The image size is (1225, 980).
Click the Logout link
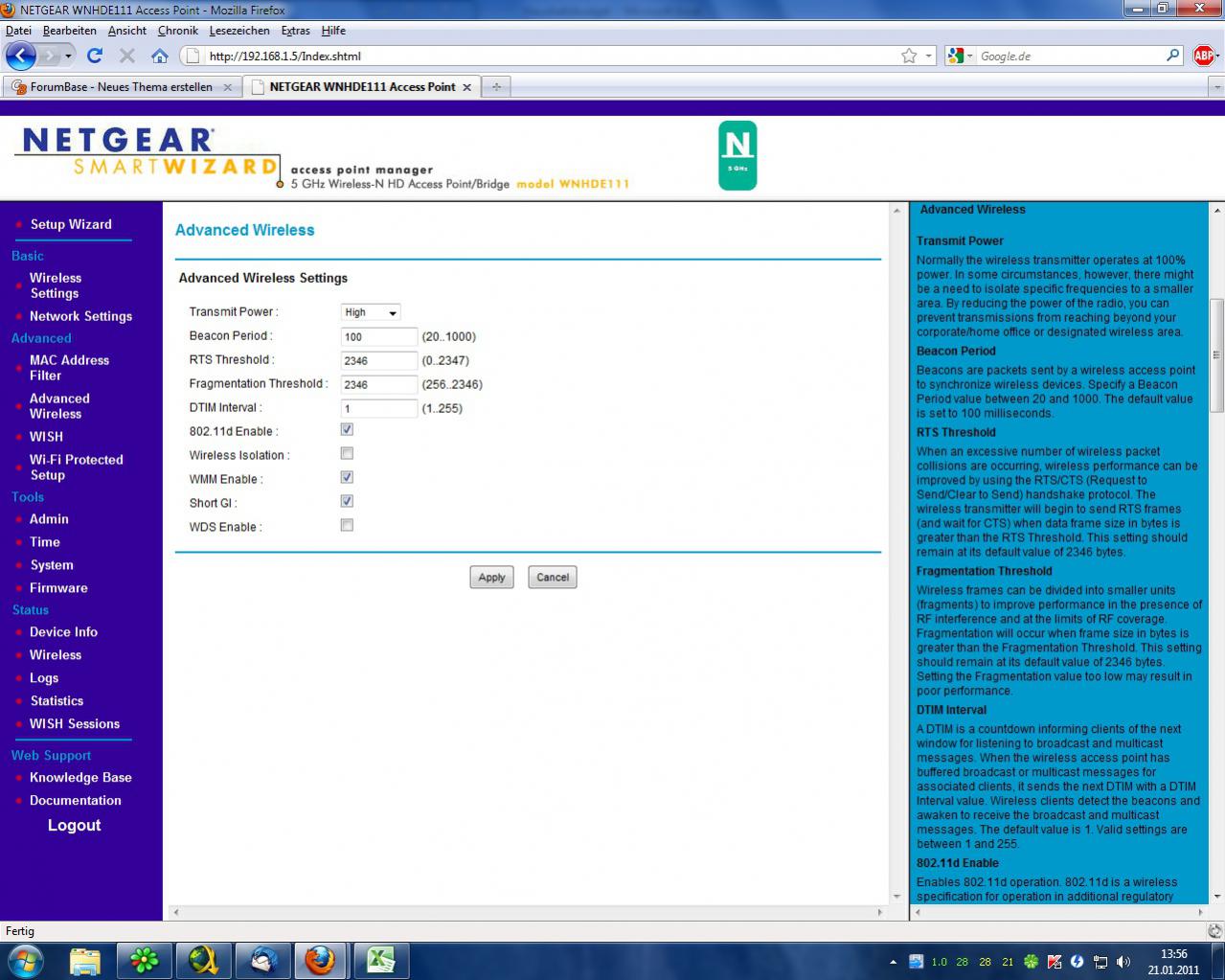74,826
